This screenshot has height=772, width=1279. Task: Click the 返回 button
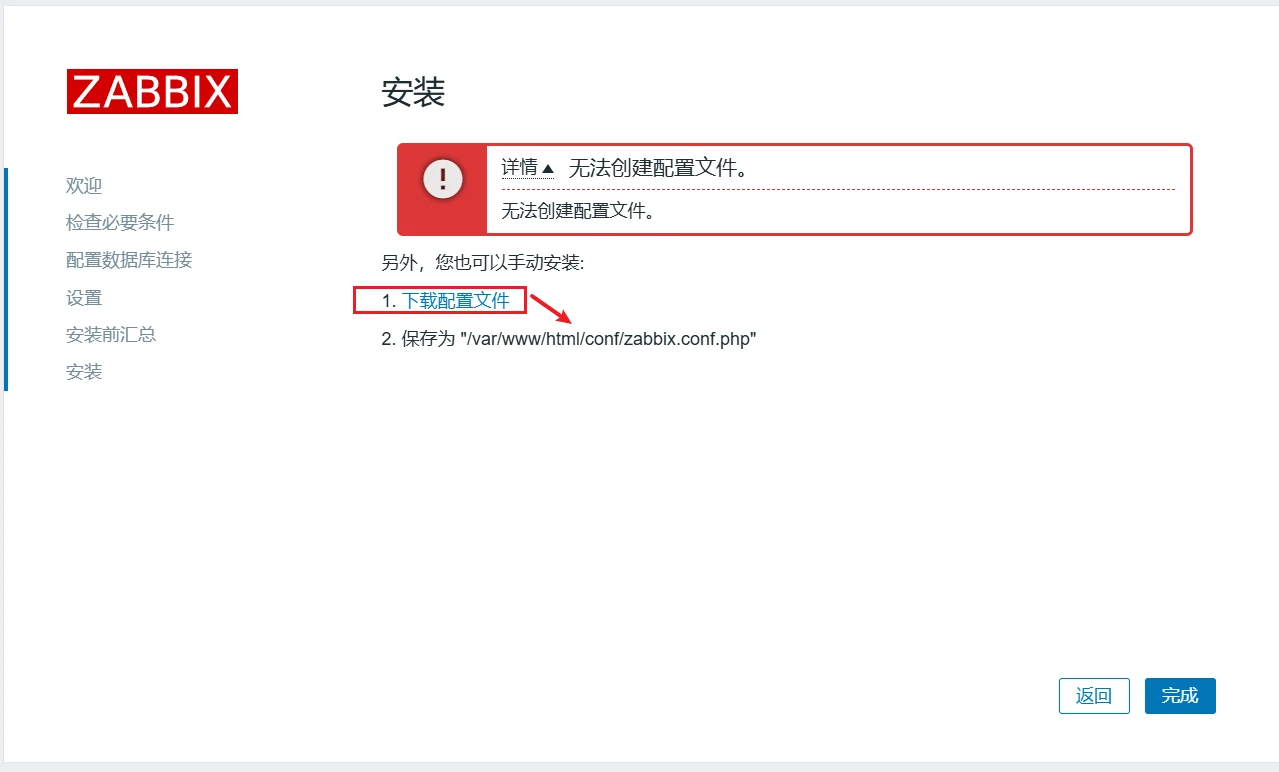(x=1094, y=696)
